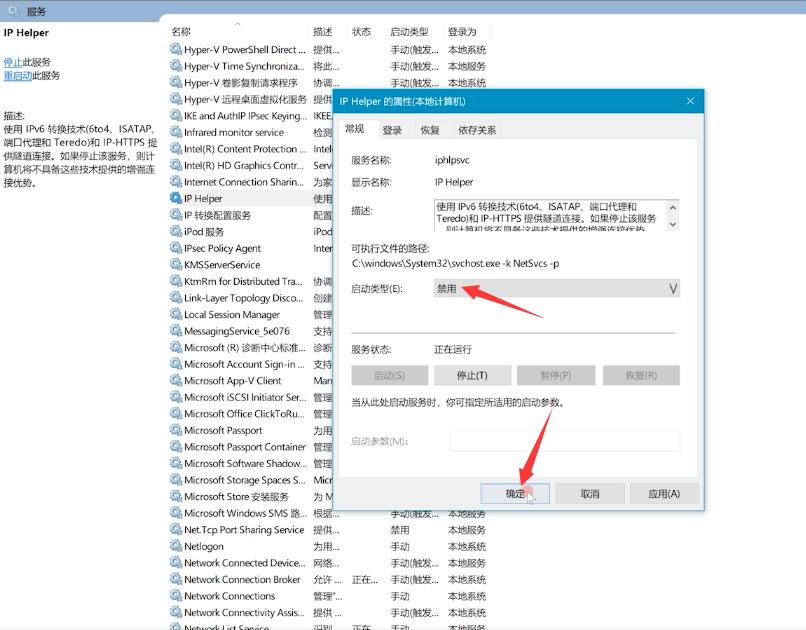Click the Intel(R) HD Graphics Control icon

click(176, 165)
